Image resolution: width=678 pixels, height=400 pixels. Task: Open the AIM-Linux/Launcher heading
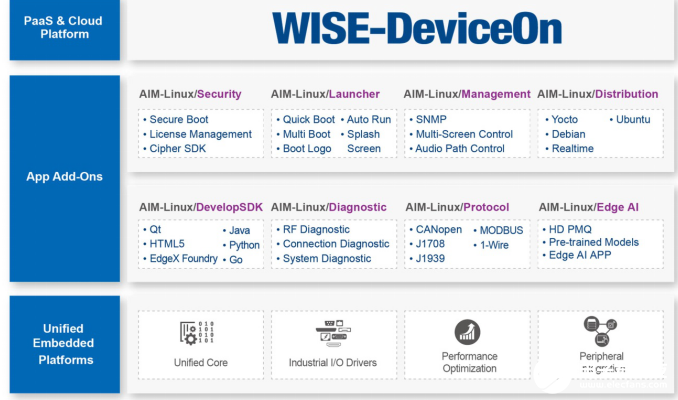pos(325,94)
